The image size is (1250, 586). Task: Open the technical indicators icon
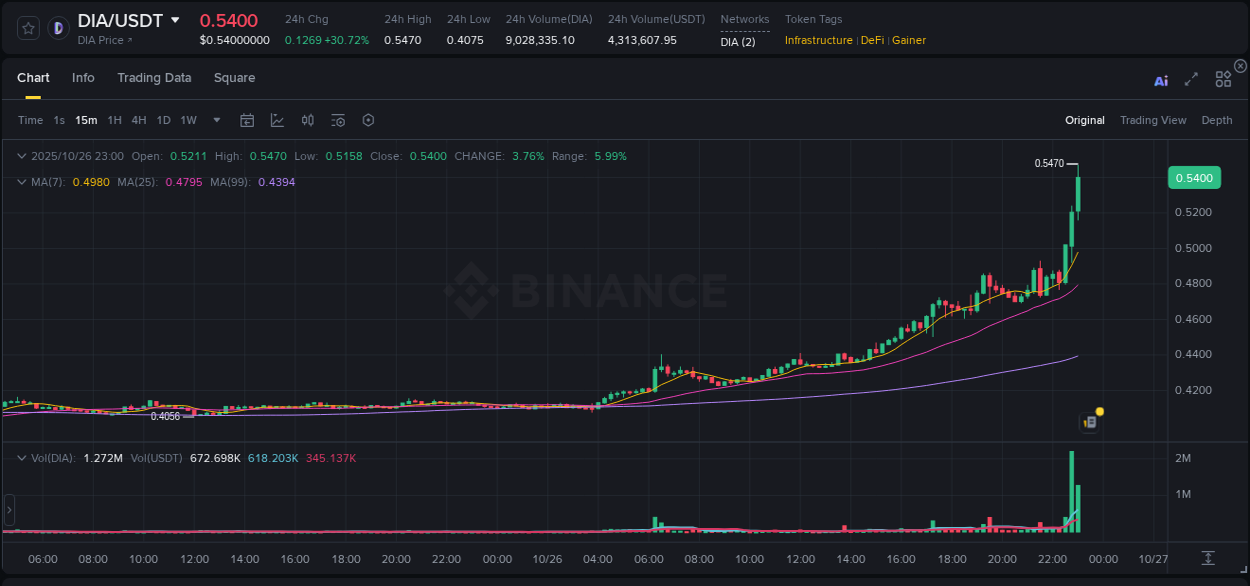click(x=307, y=120)
